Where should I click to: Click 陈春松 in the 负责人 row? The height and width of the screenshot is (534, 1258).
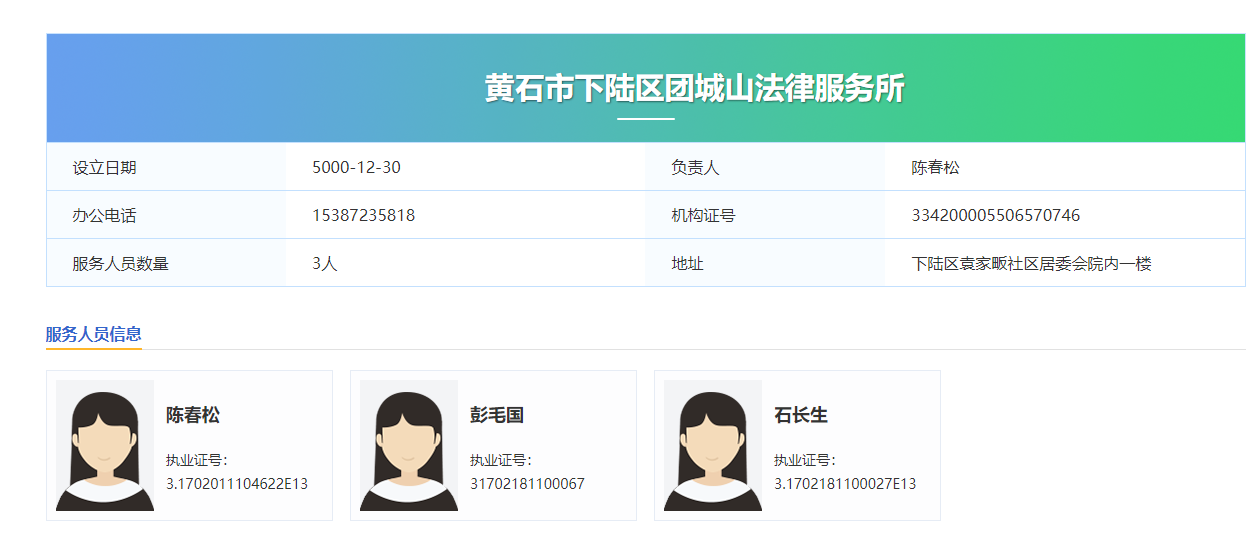tap(935, 167)
